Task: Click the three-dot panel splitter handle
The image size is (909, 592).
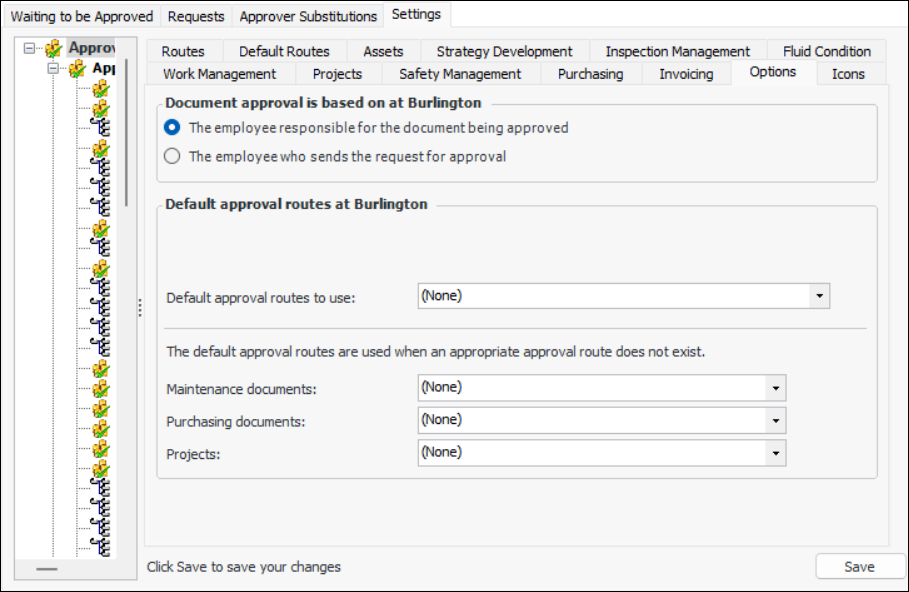Action: [x=140, y=307]
